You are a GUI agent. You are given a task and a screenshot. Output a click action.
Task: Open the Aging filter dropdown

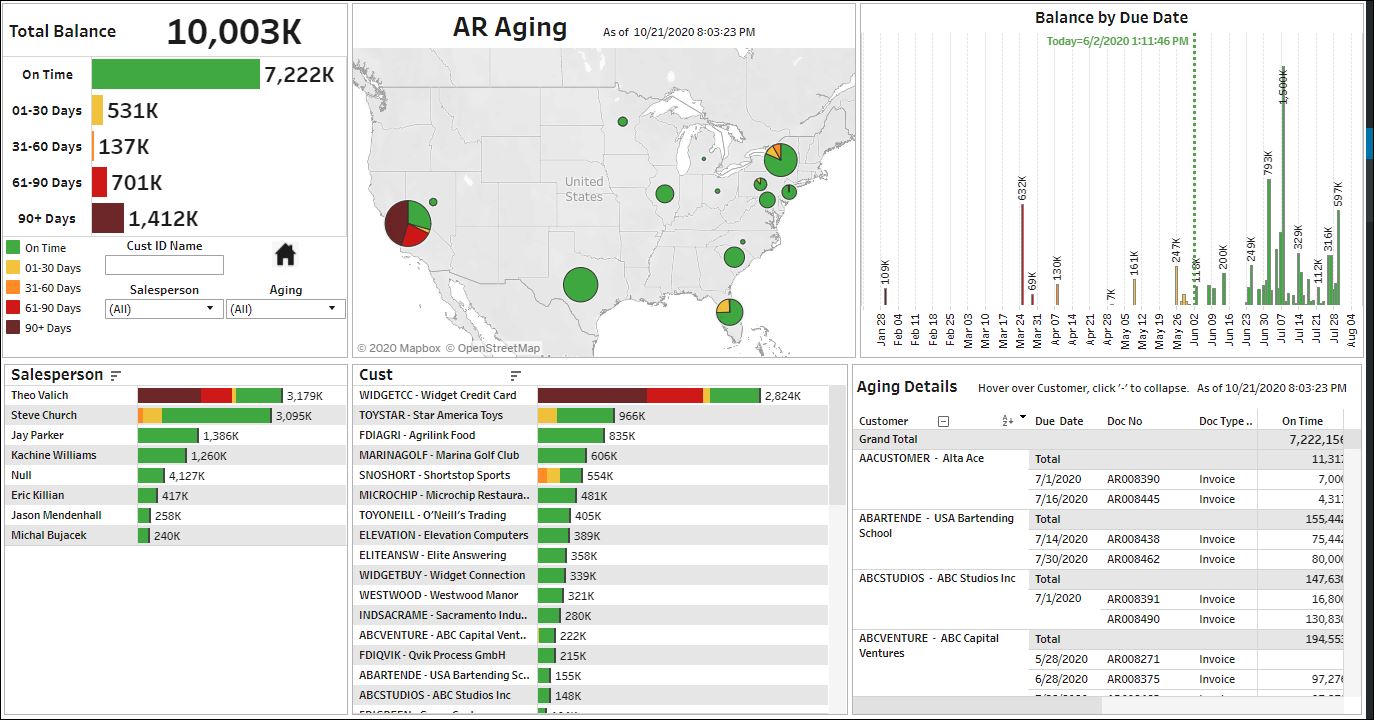(285, 309)
